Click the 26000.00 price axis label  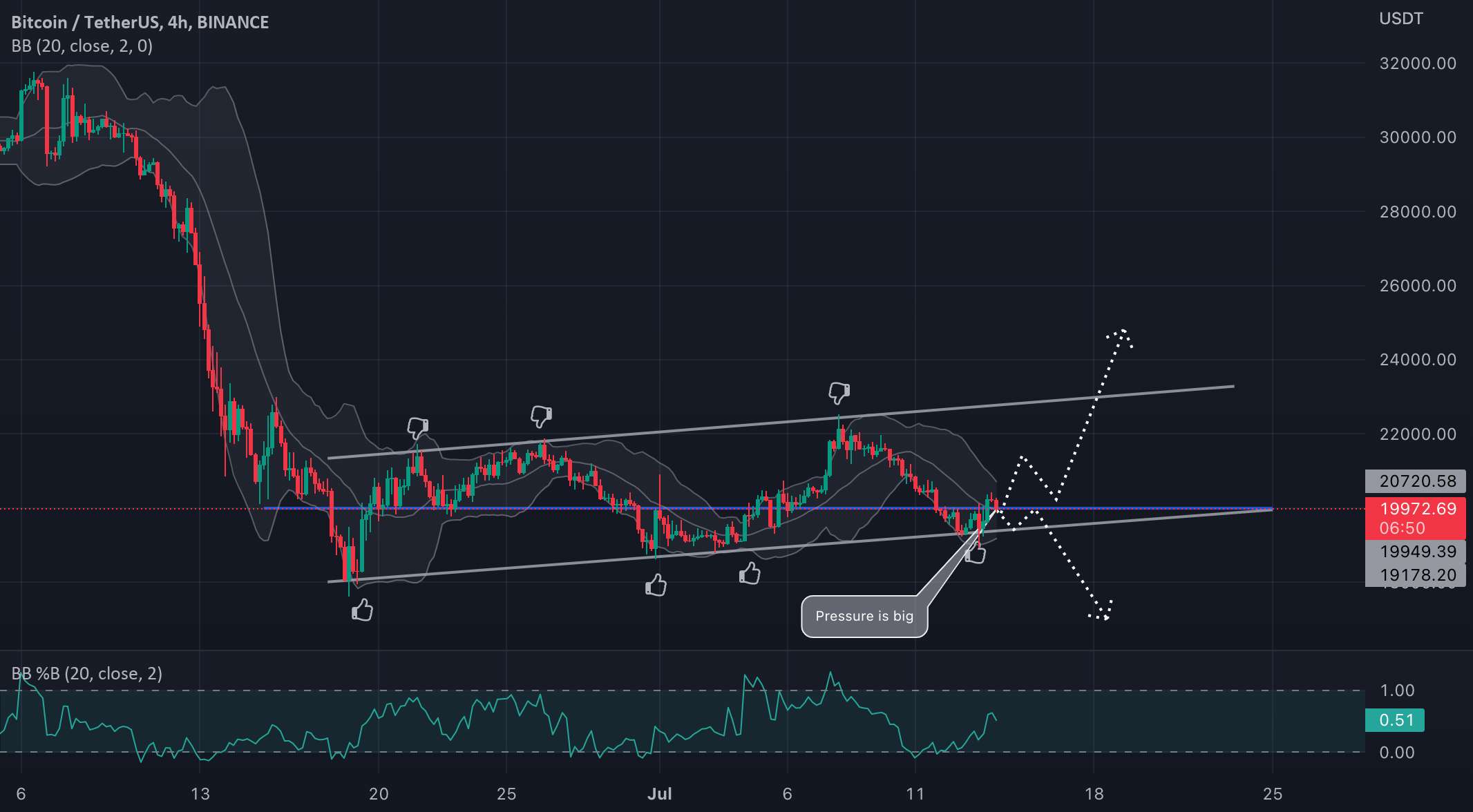[1418, 286]
